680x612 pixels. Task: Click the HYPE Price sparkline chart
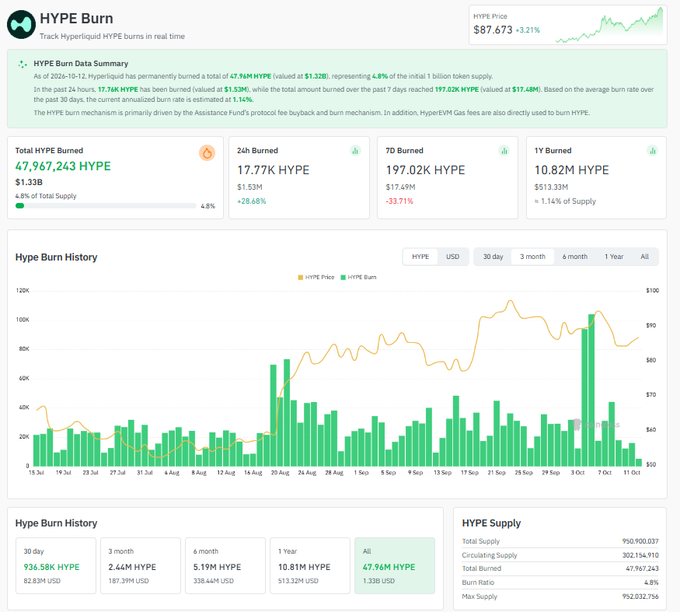coord(609,26)
